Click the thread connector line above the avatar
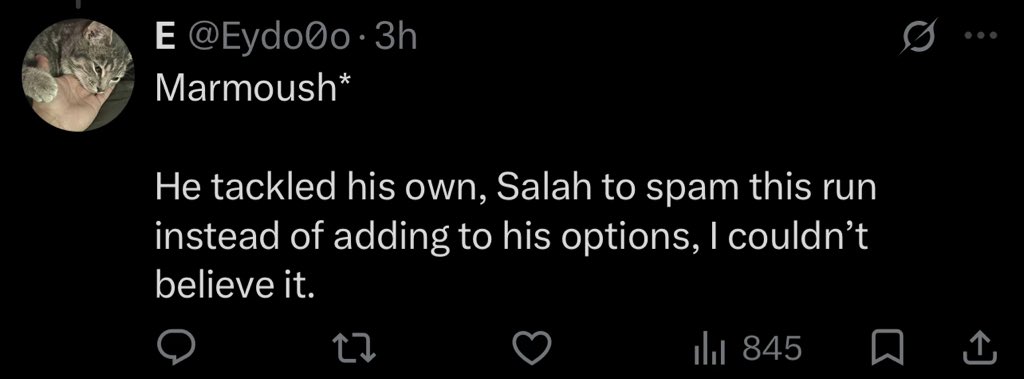 pyautogui.click(x=77, y=4)
